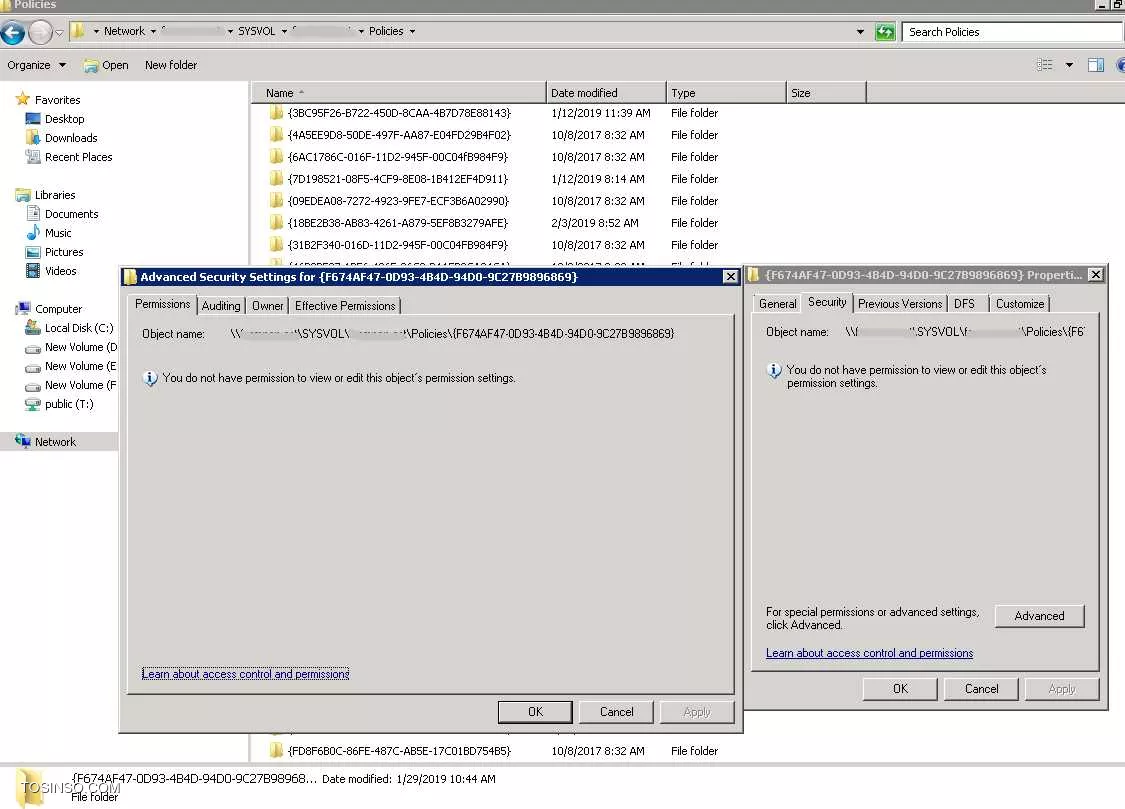Go back with the Explorer back arrow
Screen dimensions: 1125x809
coord(12,32)
